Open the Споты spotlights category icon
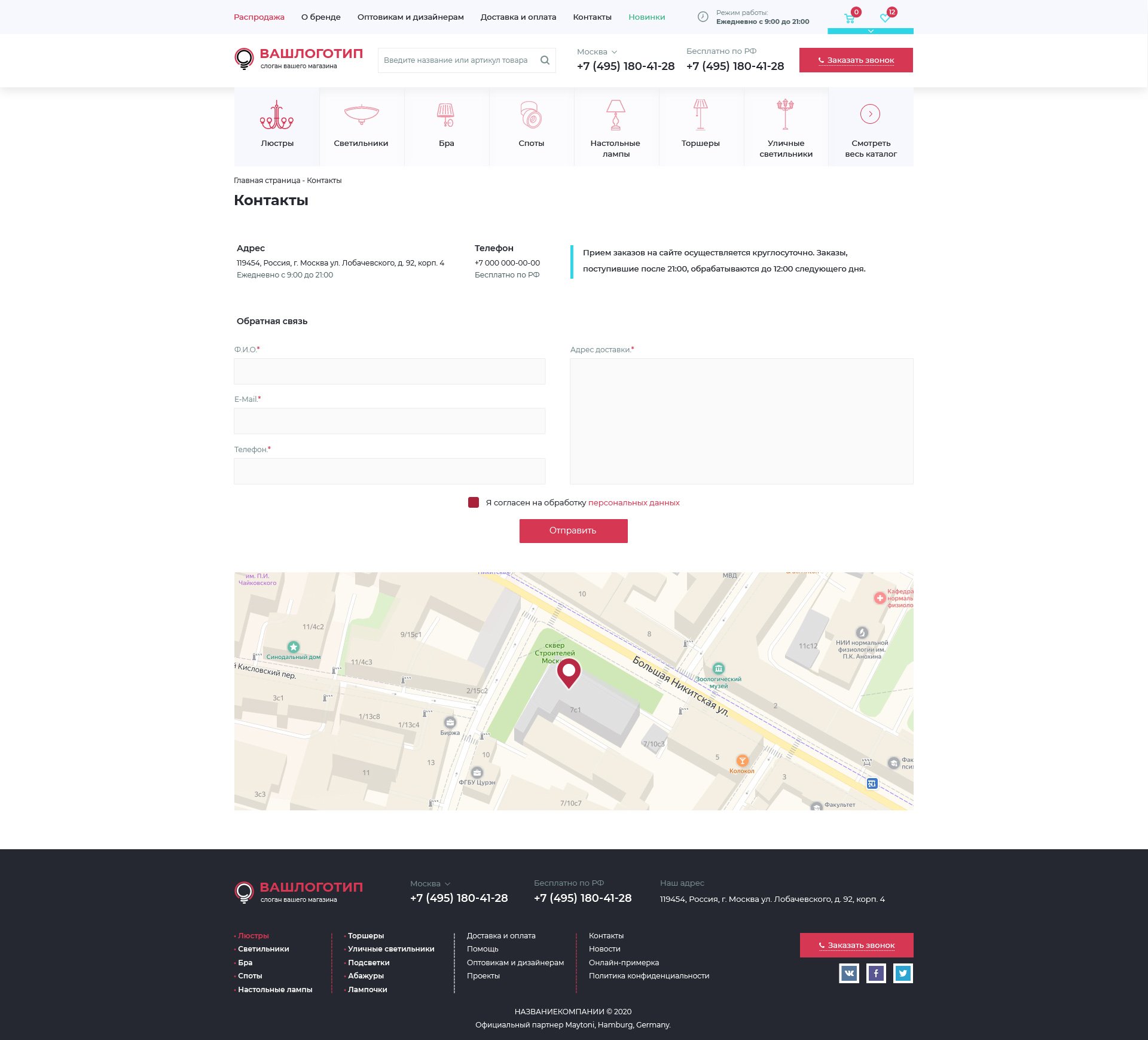The width and height of the screenshot is (1148, 1040). pyautogui.click(x=531, y=115)
